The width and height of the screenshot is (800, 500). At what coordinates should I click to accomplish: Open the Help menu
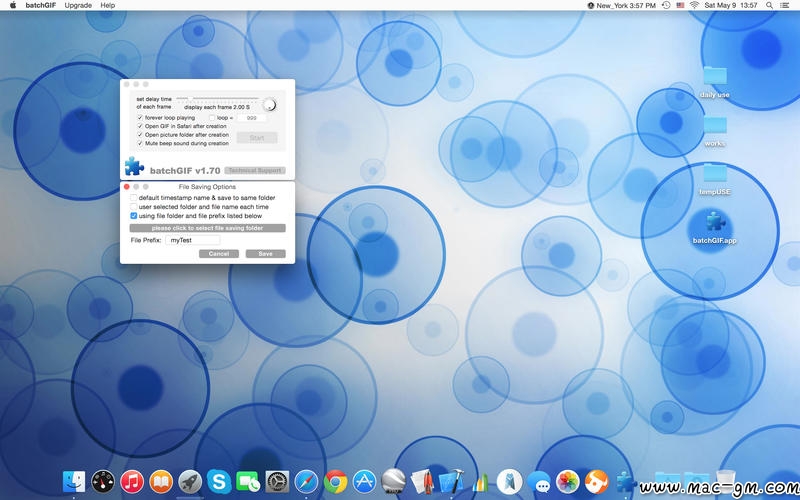pyautogui.click(x=108, y=5)
